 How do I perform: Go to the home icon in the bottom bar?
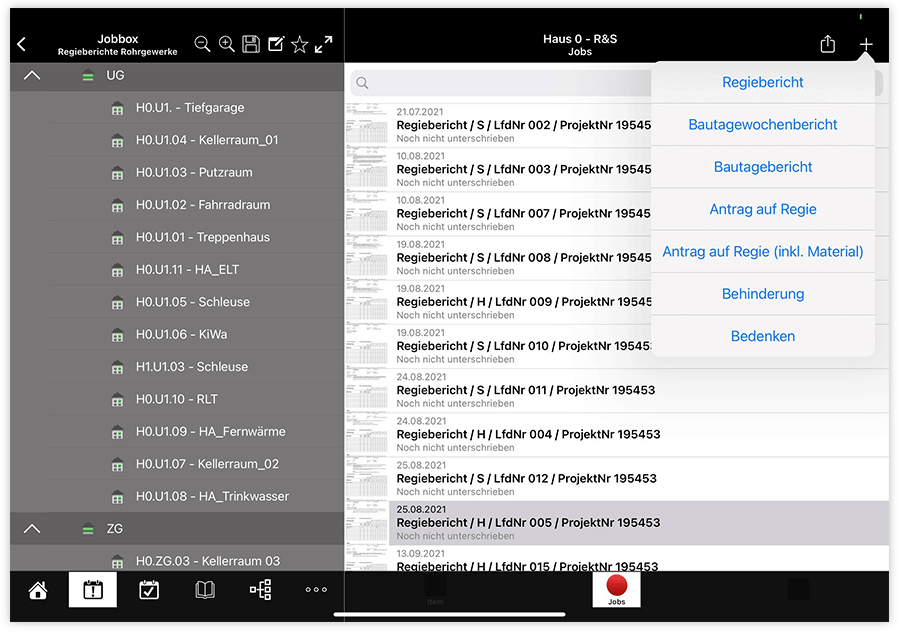pos(38,590)
